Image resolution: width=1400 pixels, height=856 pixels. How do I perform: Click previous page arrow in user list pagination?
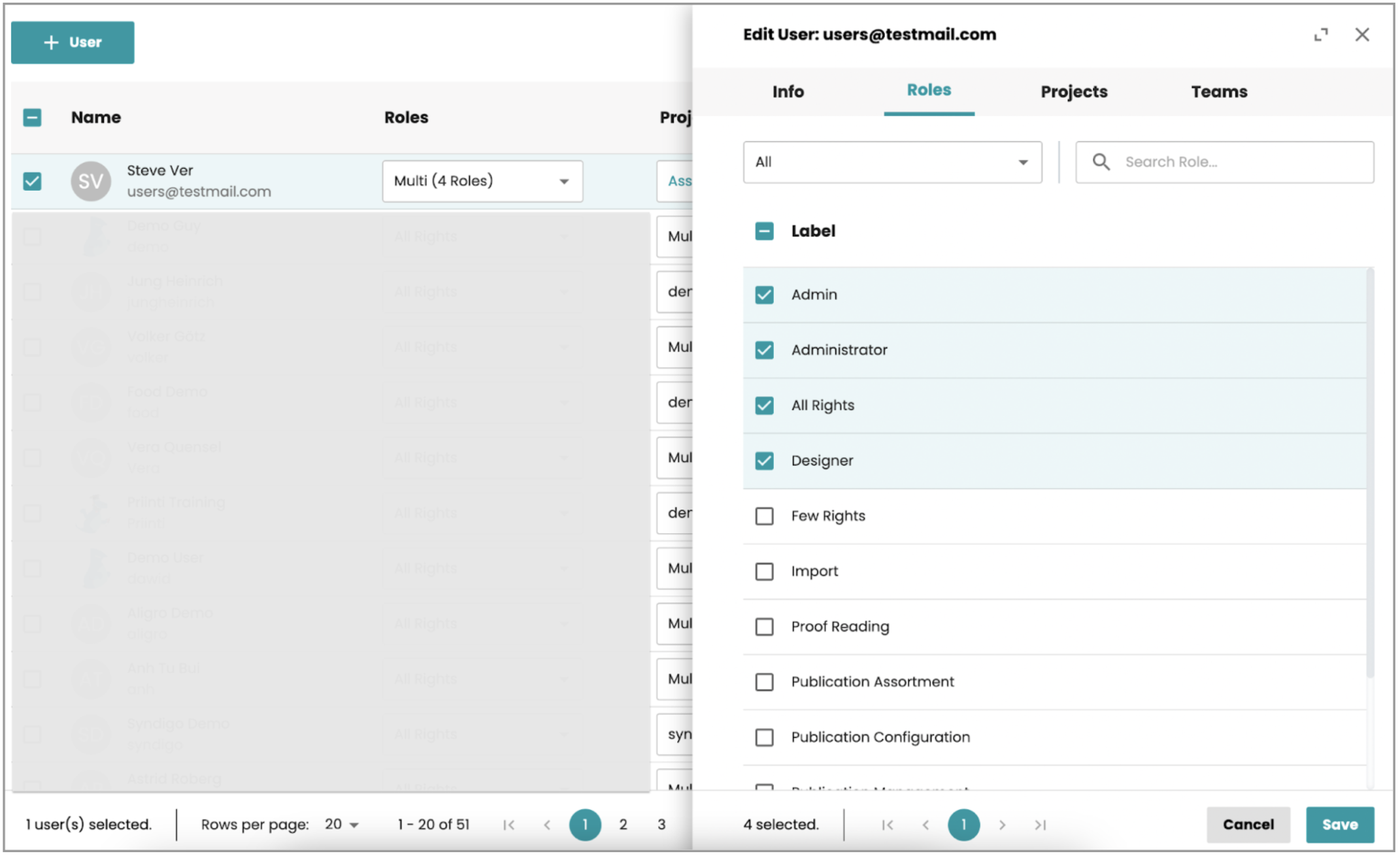coord(547,825)
